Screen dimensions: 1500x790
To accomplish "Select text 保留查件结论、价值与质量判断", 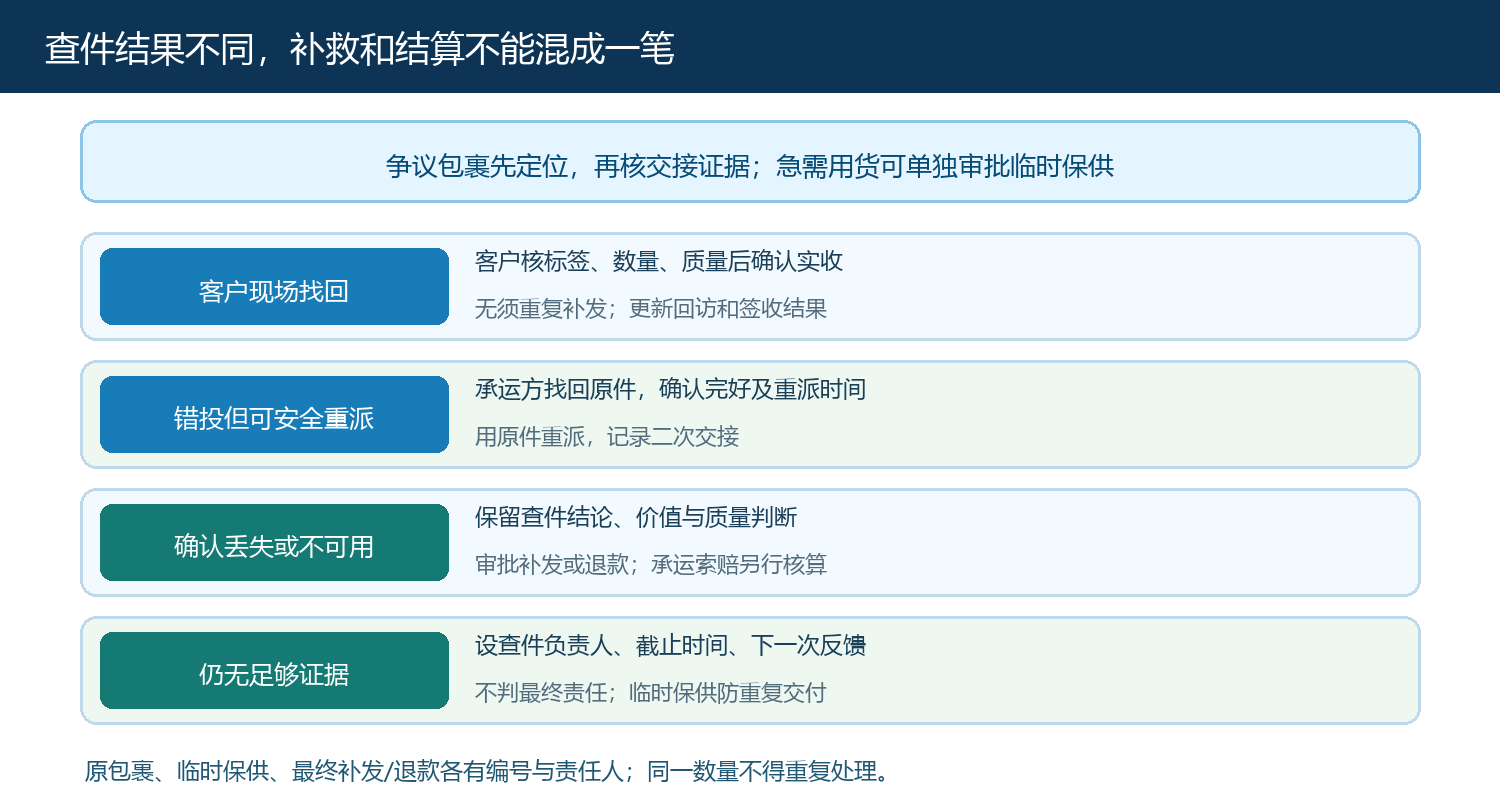I will pos(636,518).
